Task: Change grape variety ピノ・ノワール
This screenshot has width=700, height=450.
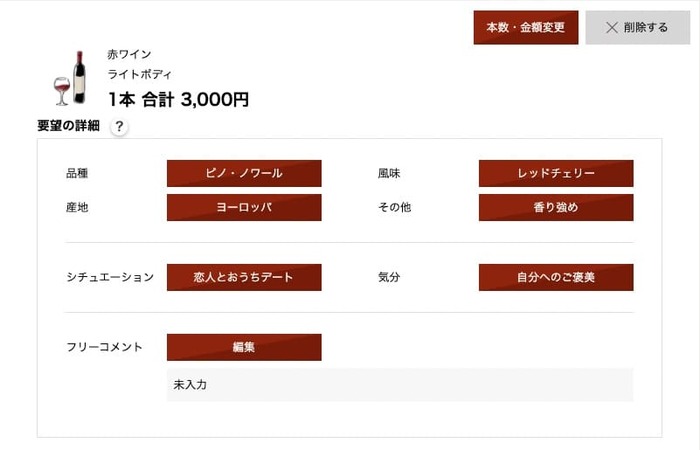Action: coord(244,173)
